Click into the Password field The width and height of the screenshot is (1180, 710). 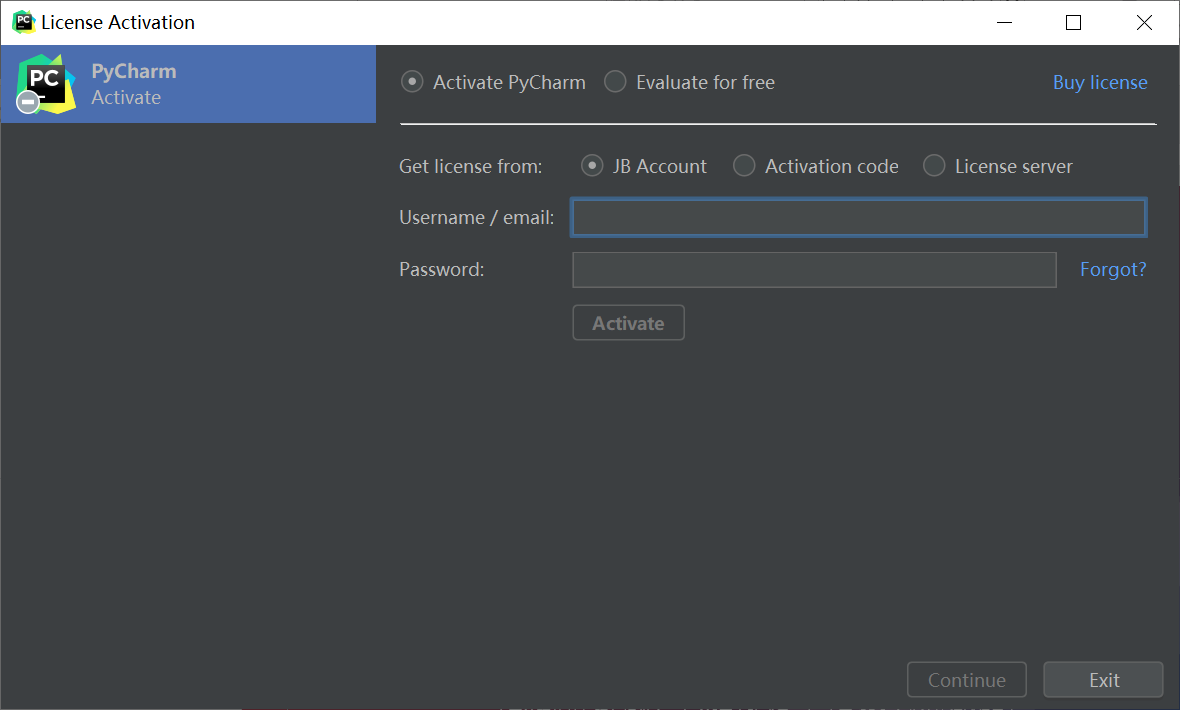(x=814, y=270)
